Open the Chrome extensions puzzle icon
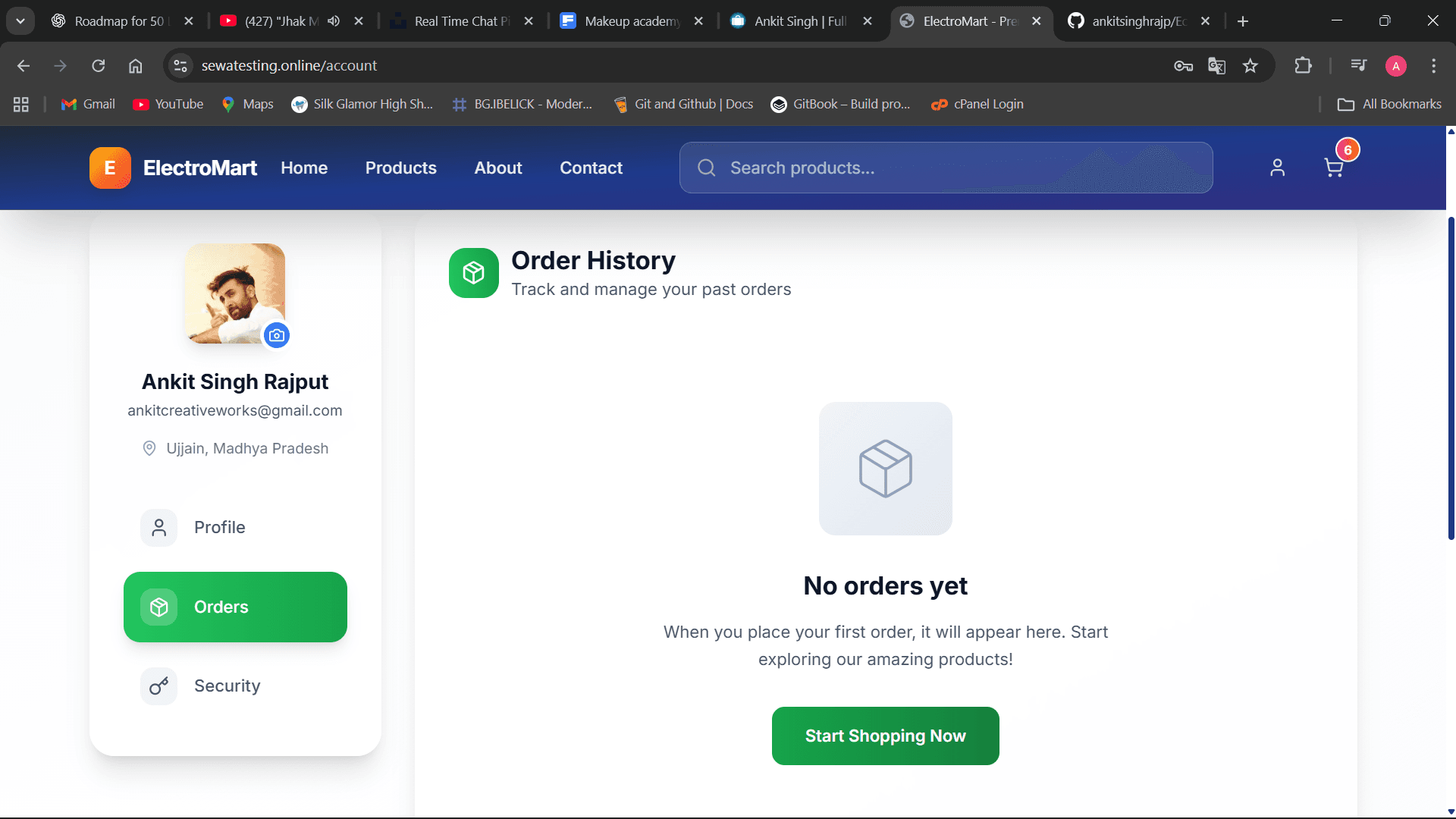Image resolution: width=1456 pixels, height=819 pixels. (x=1303, y=66)
